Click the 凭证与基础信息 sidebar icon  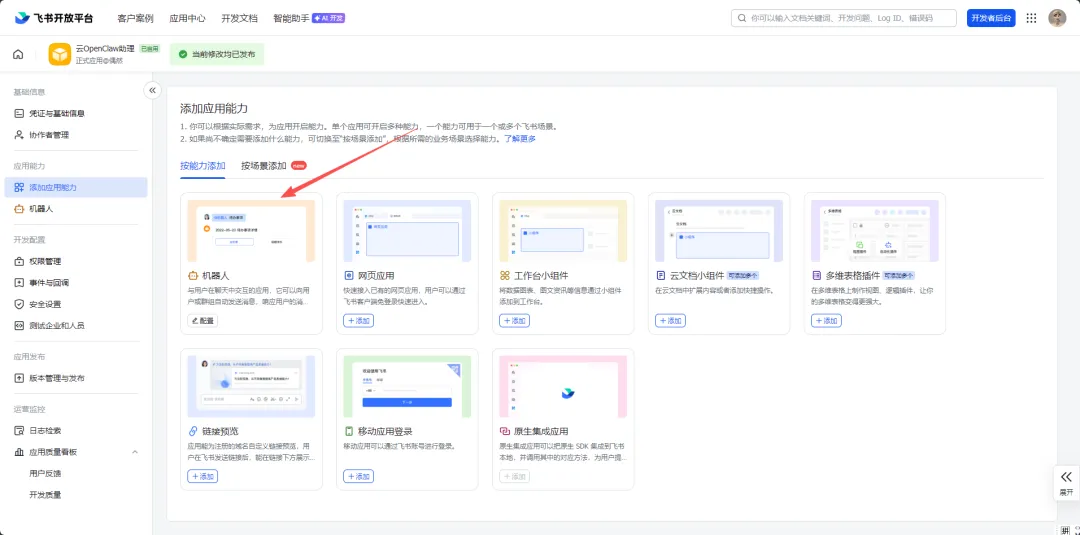[x=19, y=114]
